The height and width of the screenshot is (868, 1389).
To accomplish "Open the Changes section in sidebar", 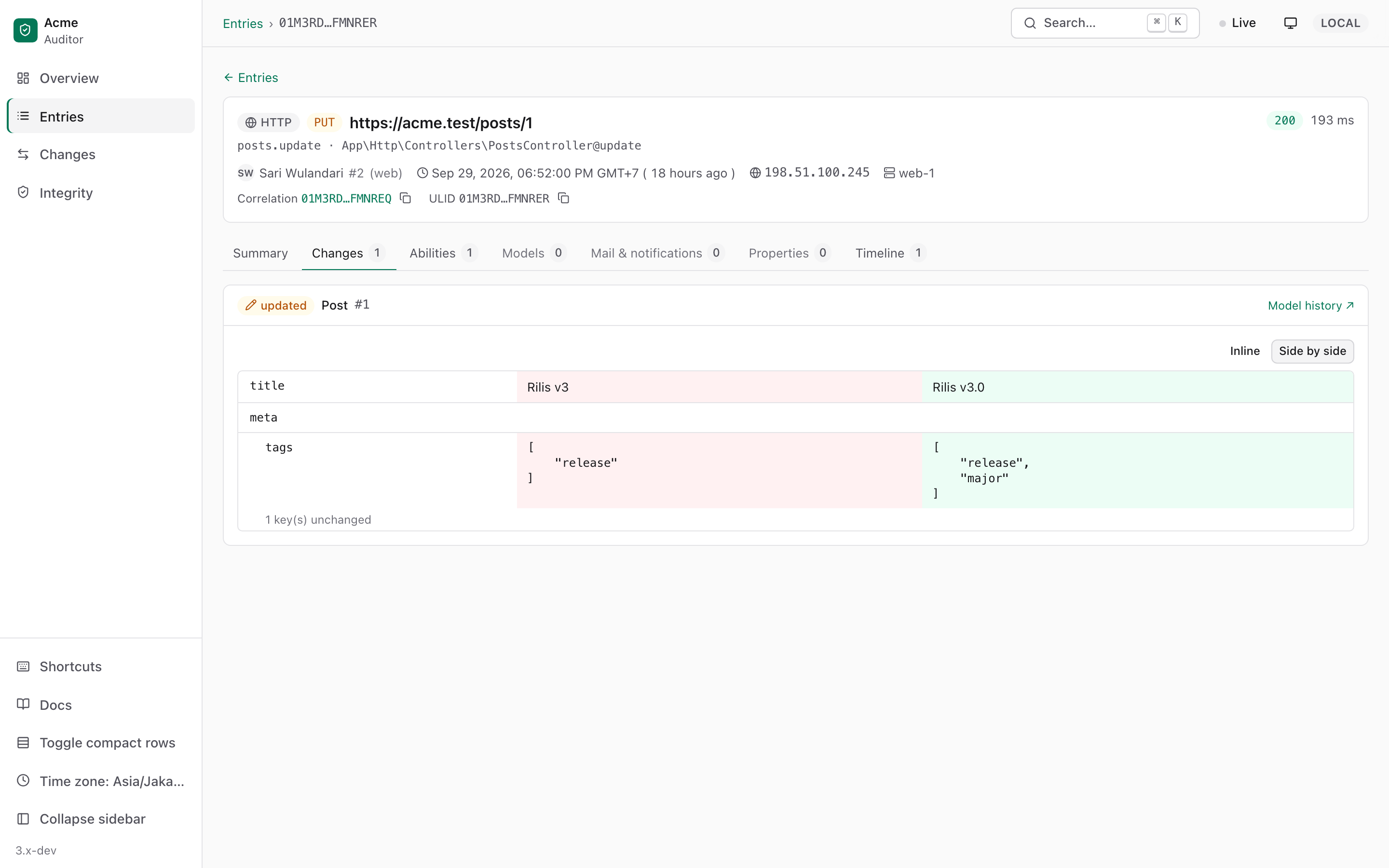I will tap(100, 154).
